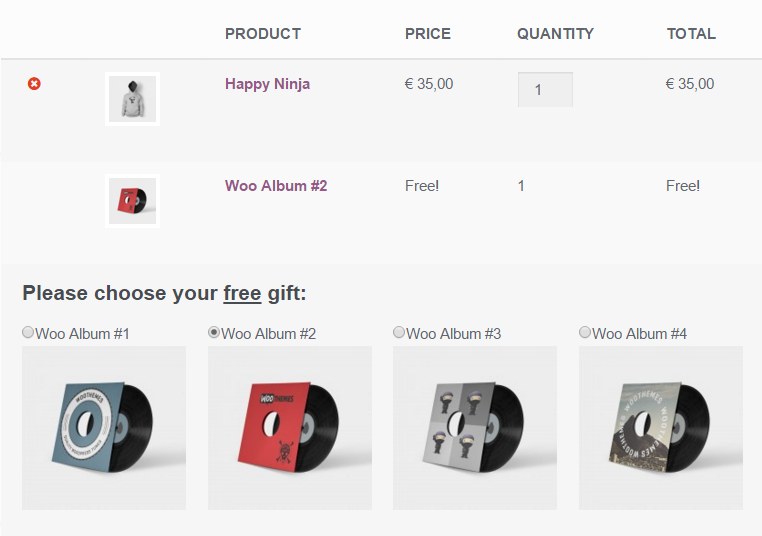Click the Woo Album #1 gift label
Image resolution: width=762 pixels, height=536 pixels.
(x=83, y=334)
